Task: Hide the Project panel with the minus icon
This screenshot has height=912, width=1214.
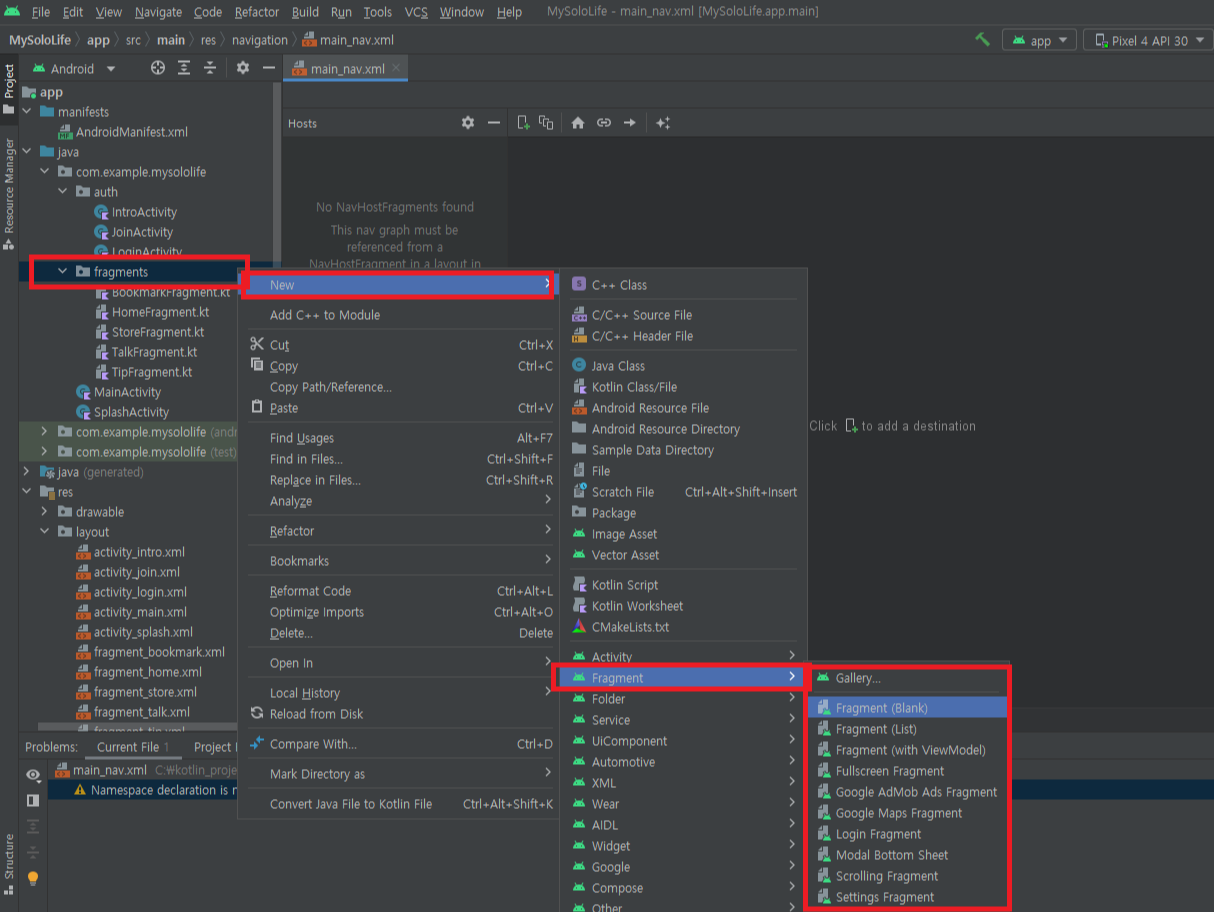Action: tap(268, 68)
